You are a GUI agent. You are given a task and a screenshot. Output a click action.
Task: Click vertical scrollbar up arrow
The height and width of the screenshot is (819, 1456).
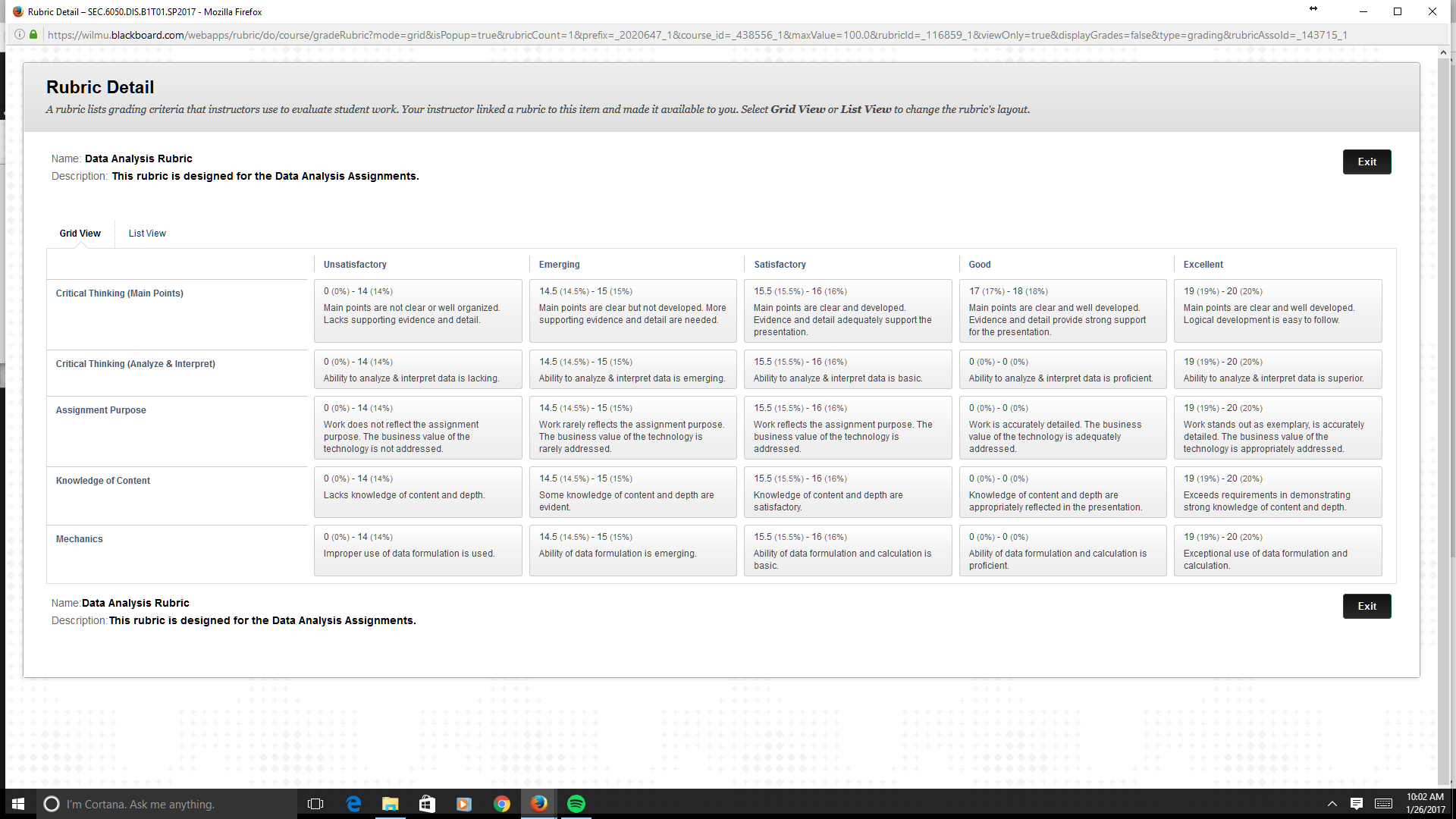click(1444, 54)
